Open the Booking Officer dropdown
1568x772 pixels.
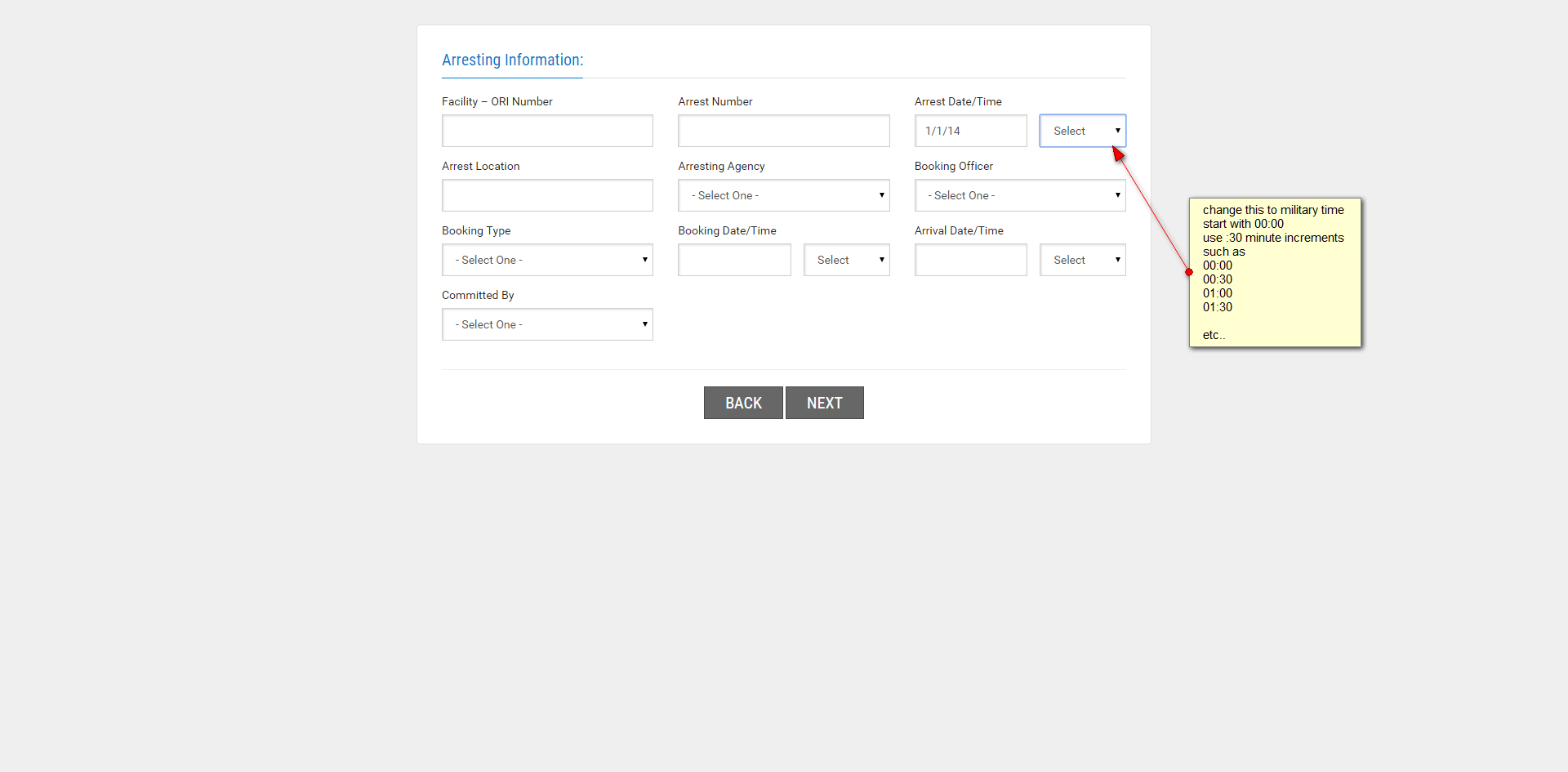(x=1019, y=195)
